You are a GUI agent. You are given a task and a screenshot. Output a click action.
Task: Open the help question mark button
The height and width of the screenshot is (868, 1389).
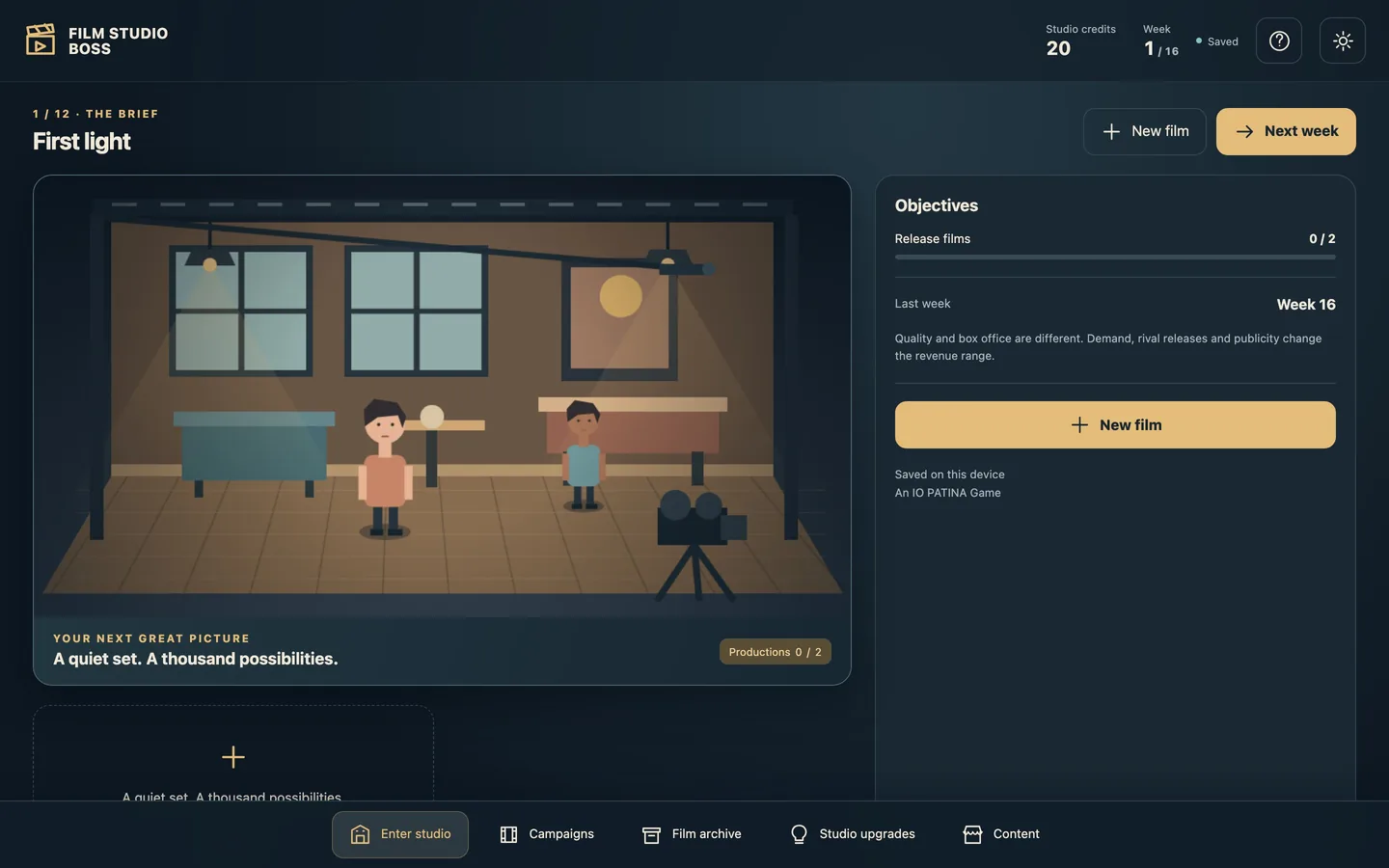pos(1279,41)
